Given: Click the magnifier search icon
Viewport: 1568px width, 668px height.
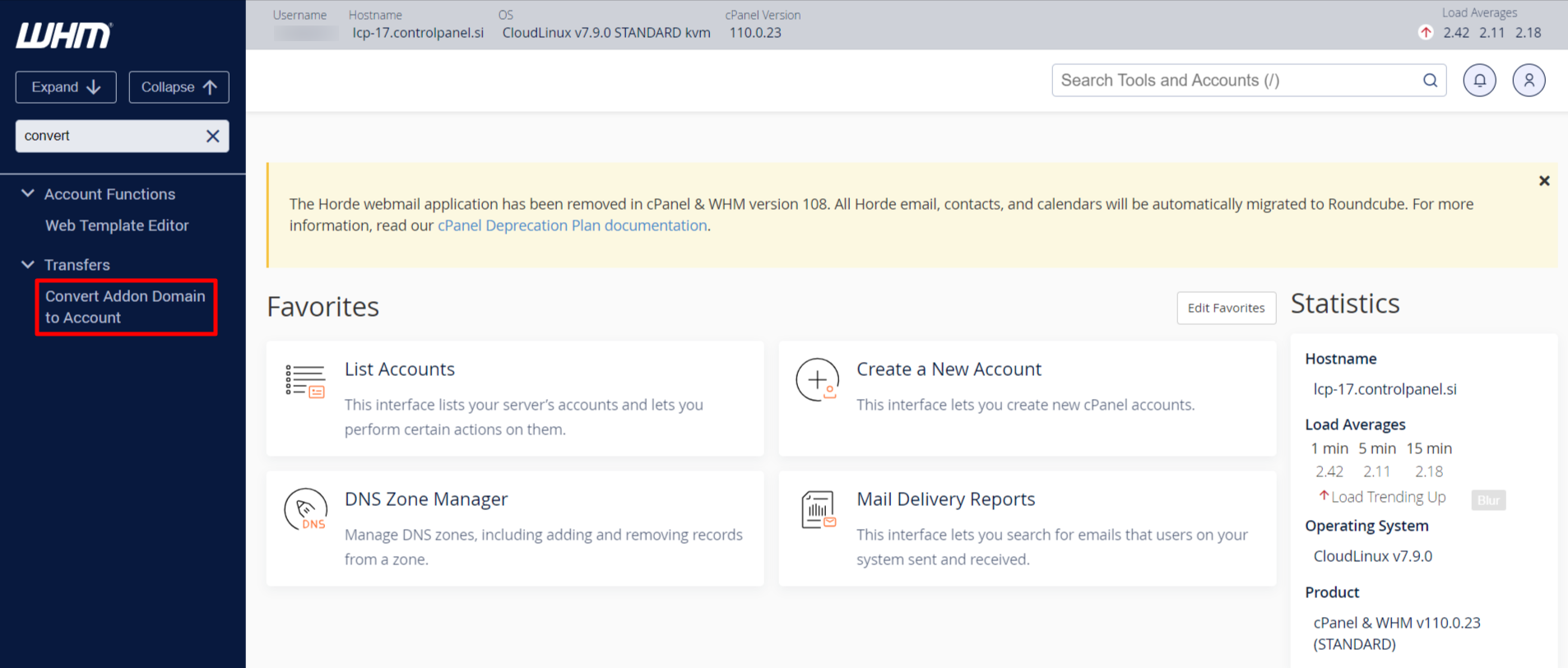Looking at the screenshot, I should click(x=1431, y=81).
